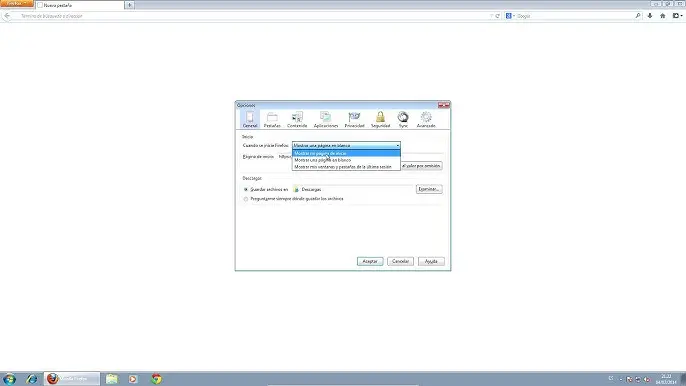
Task: Focus the address bar
Action: tap(254, 16)
